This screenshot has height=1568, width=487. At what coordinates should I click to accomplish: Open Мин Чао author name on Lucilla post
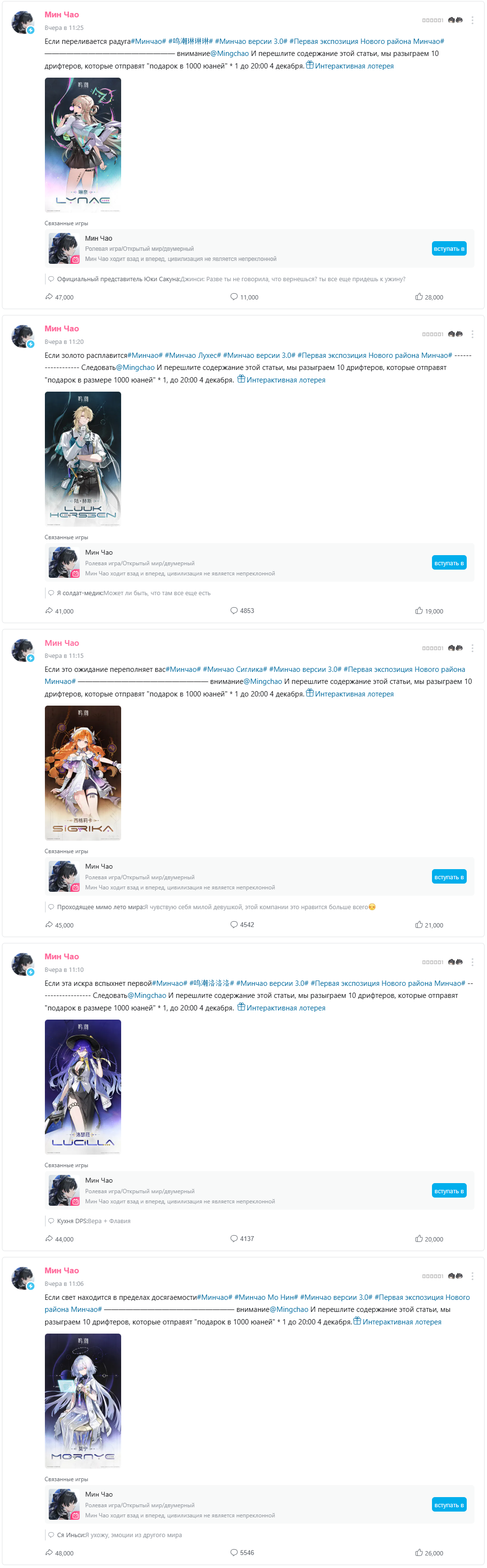point(61,956)
